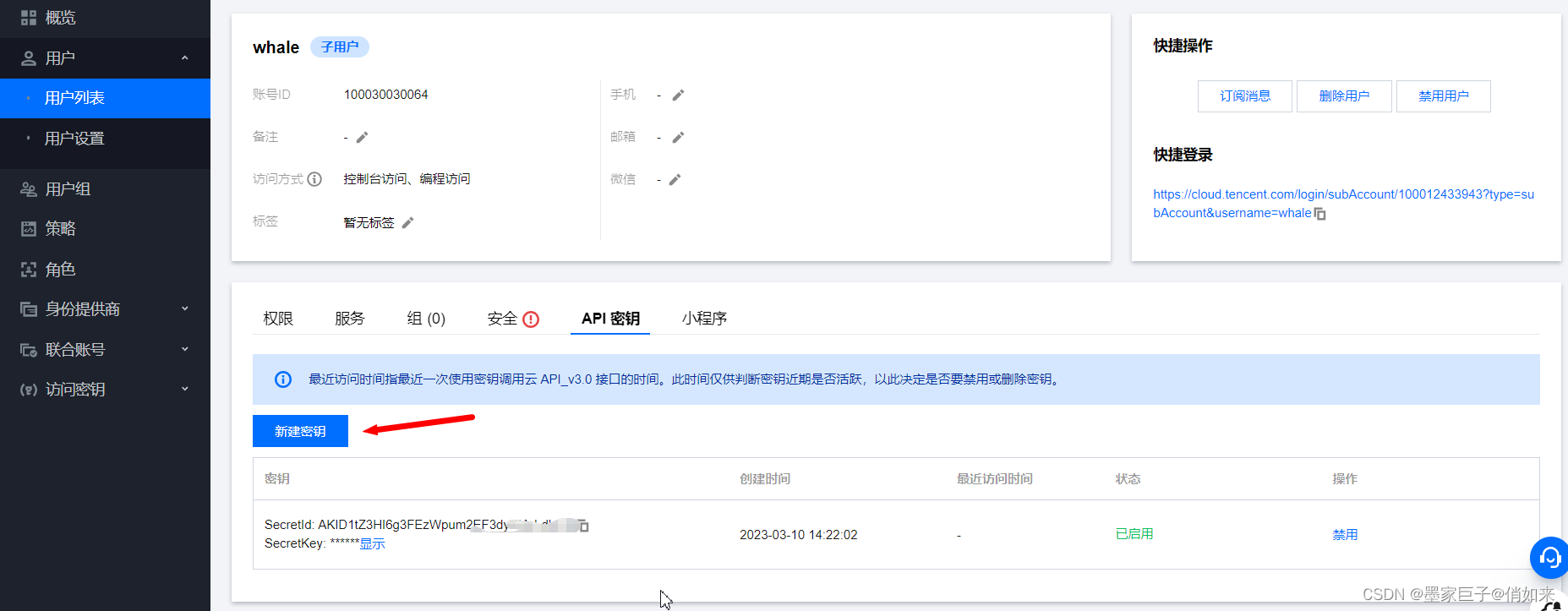Switch to the 权限 tab

tap(278, 319)
